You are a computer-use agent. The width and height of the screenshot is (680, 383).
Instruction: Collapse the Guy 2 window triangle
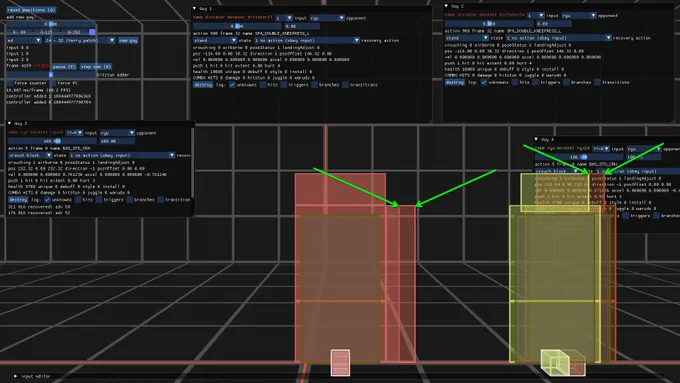click(x=446, y=6)
